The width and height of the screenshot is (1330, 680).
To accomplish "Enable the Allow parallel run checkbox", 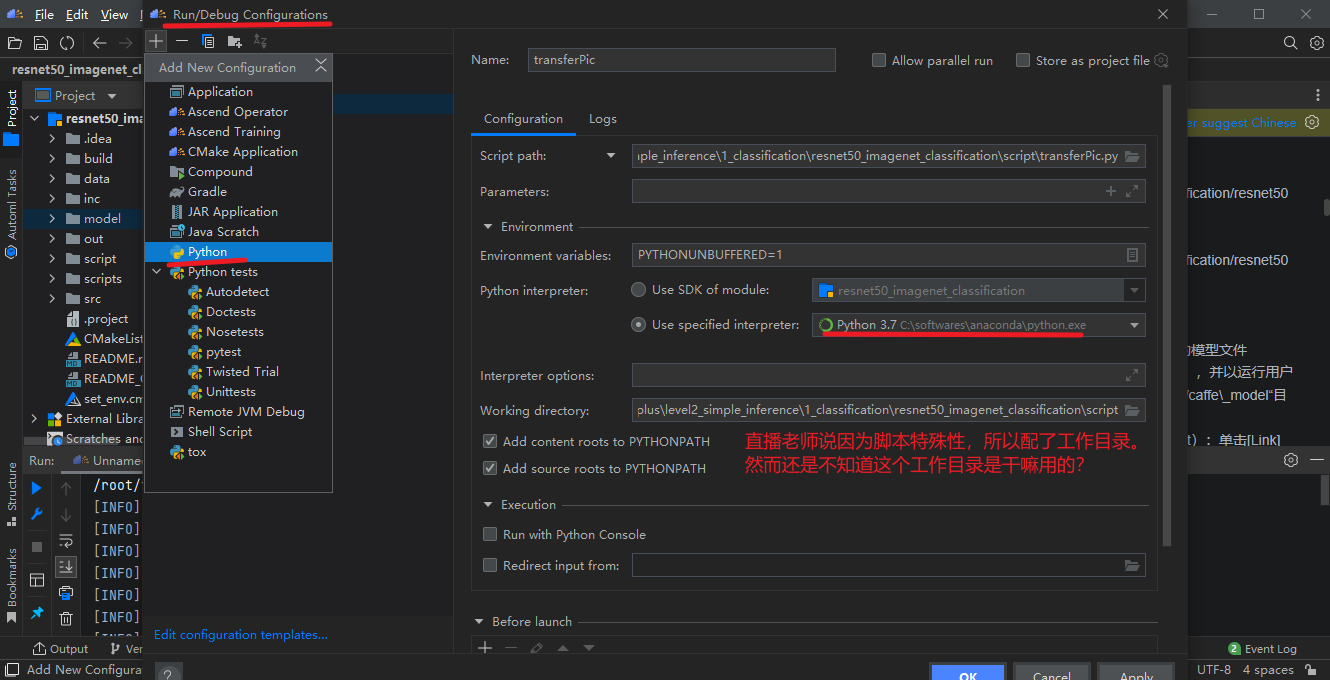I will (879, 60).
